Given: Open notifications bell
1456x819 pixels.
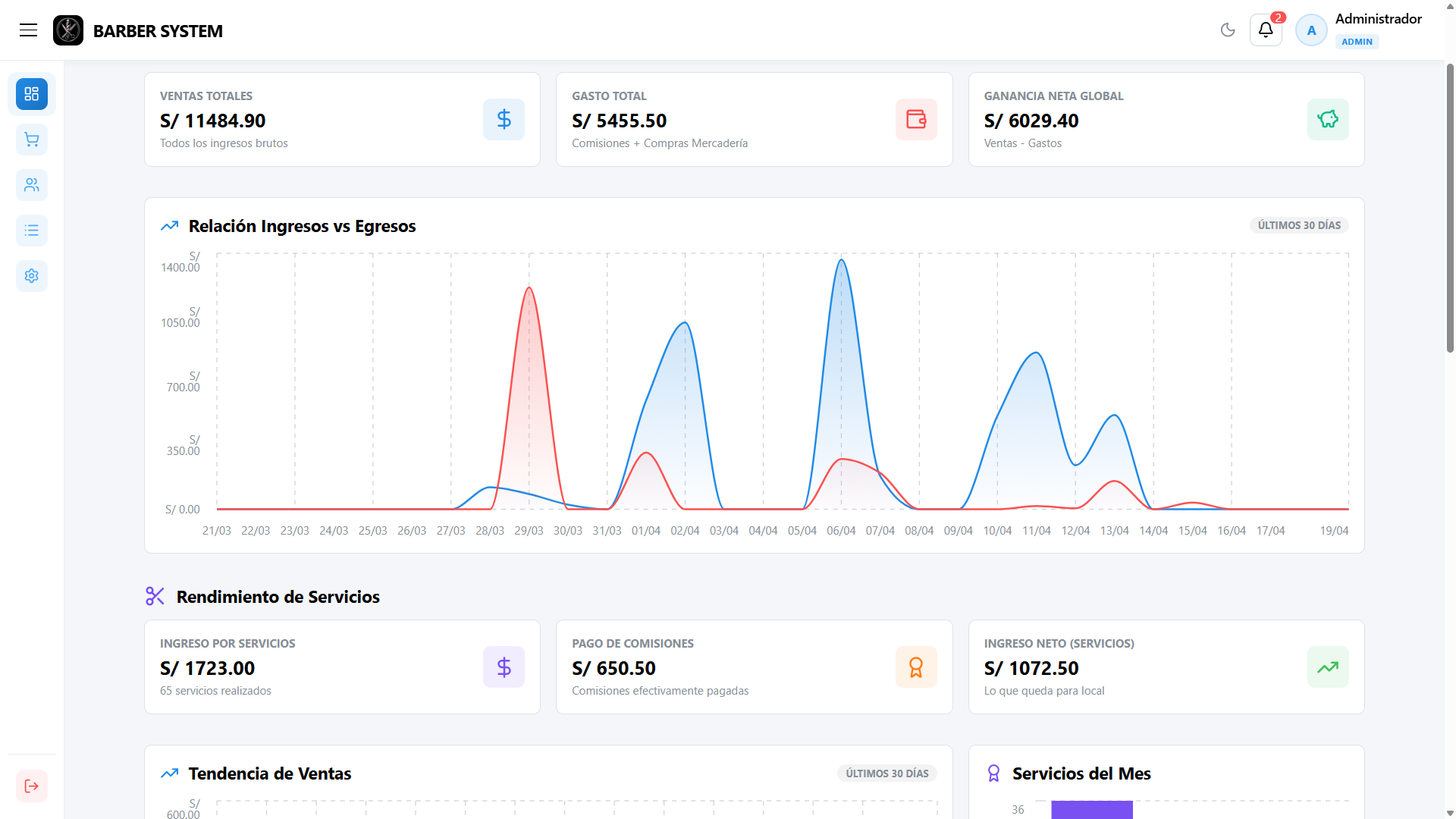Looking at the screenshot, I should pos(1266,30).
